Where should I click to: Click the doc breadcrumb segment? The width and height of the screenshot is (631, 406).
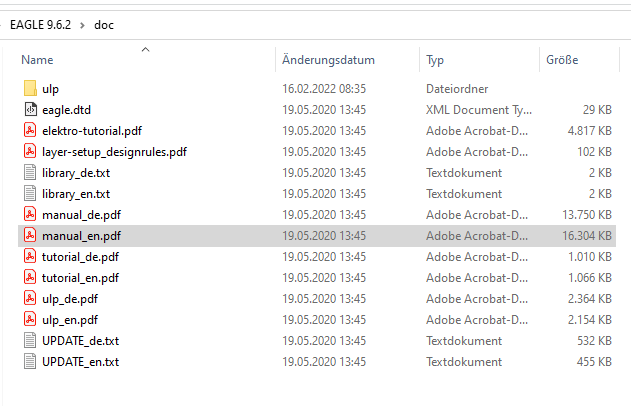(x=103, y=24)
